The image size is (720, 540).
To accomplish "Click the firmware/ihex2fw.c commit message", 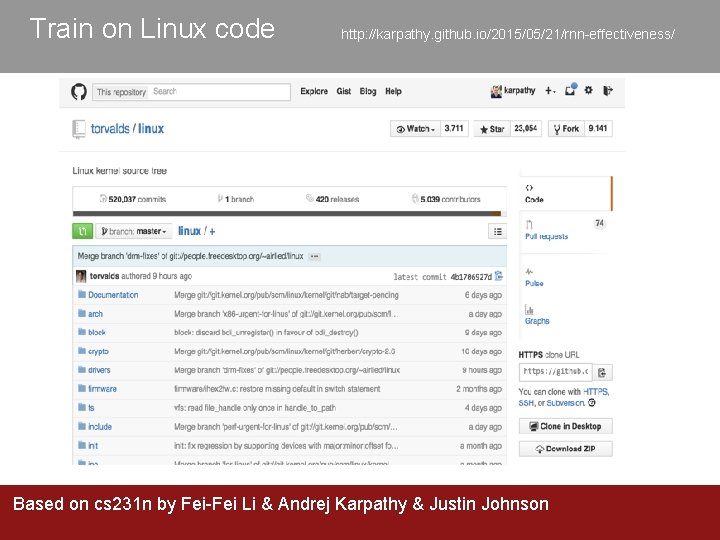I will tap(277, 389).
